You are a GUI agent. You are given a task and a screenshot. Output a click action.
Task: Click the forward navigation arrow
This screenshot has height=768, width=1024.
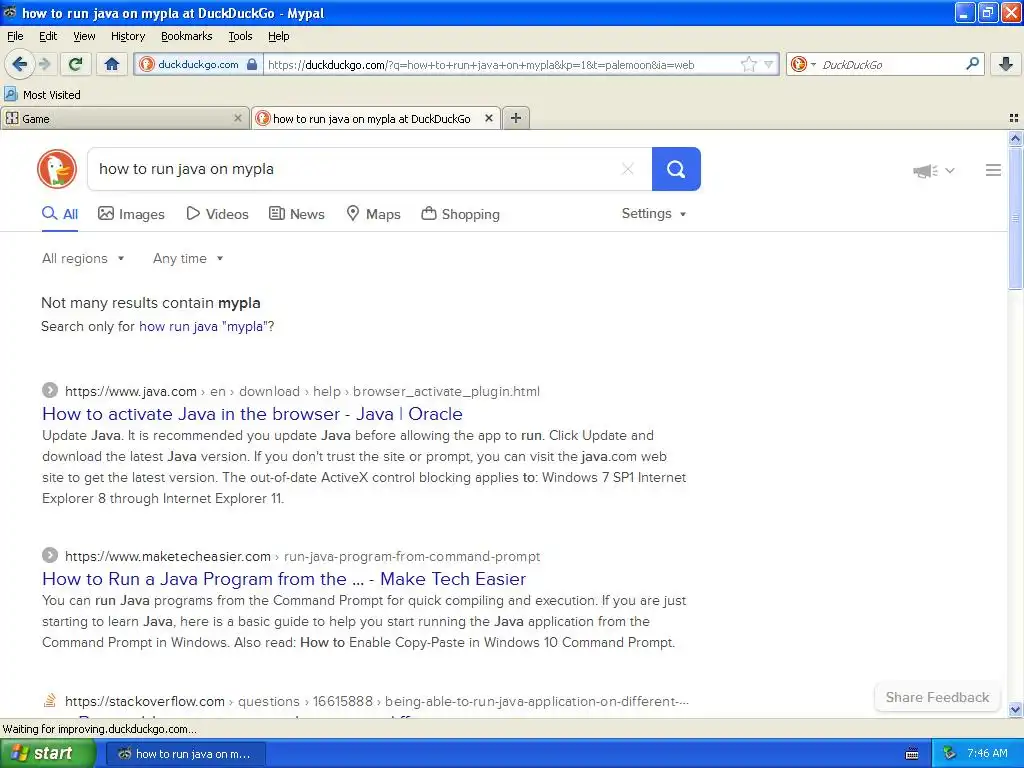click(45, 64)
